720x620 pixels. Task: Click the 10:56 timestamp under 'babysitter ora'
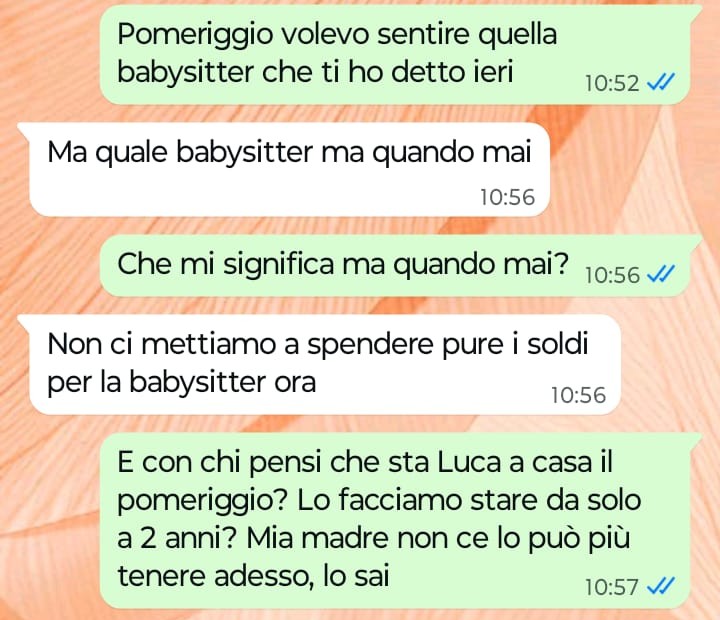click(579, 395)
